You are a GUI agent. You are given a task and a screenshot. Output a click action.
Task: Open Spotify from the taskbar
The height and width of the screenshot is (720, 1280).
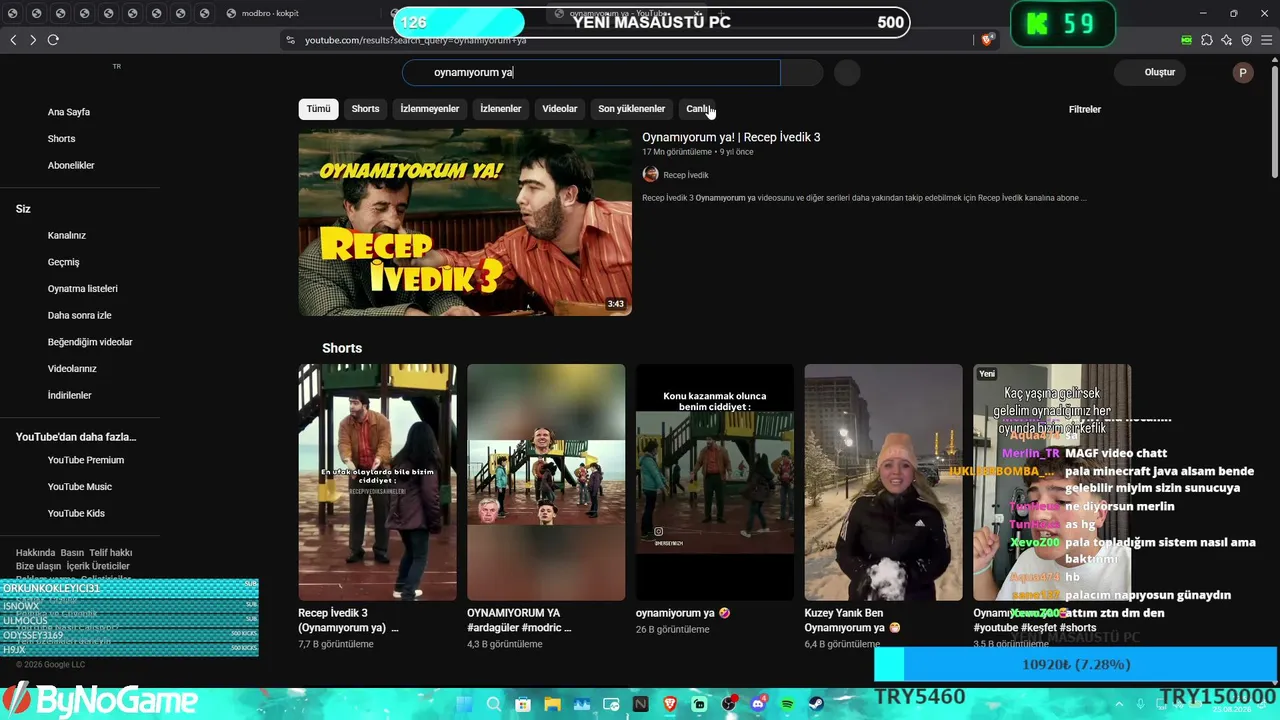[788, 704]
